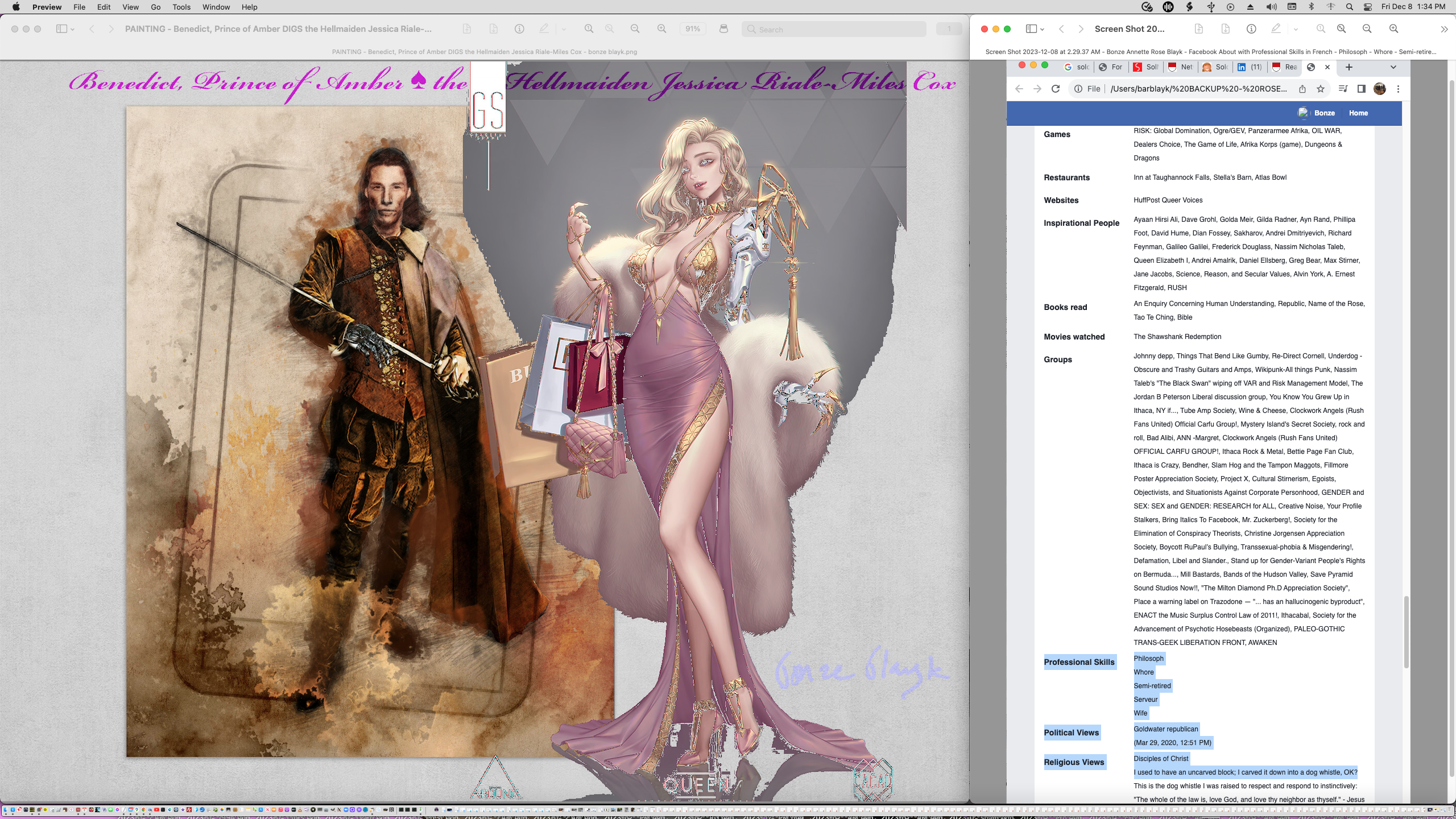
Task: Go forward in the Screen Shot window
Action: click(1081, 29)
